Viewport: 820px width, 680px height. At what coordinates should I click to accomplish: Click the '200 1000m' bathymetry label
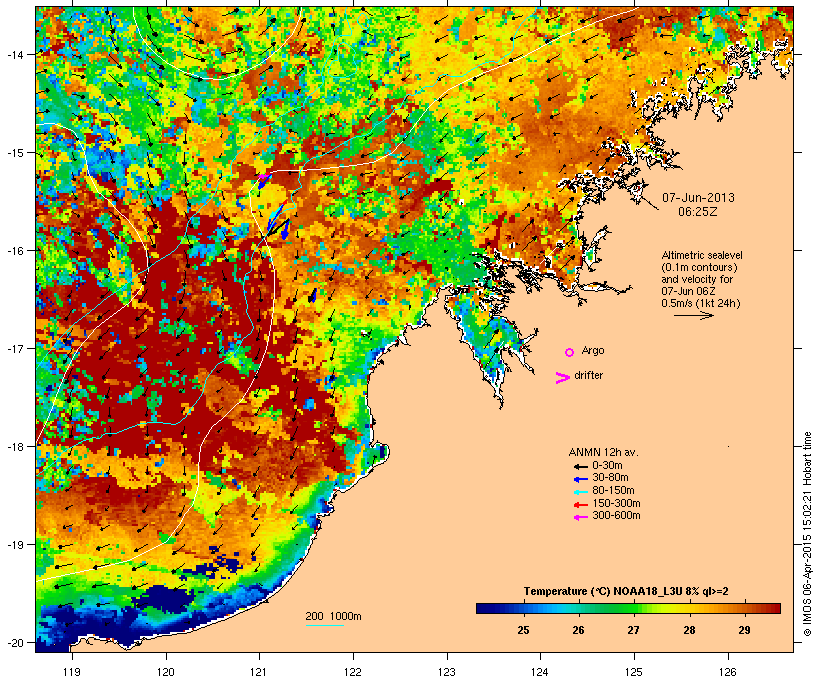333,616
